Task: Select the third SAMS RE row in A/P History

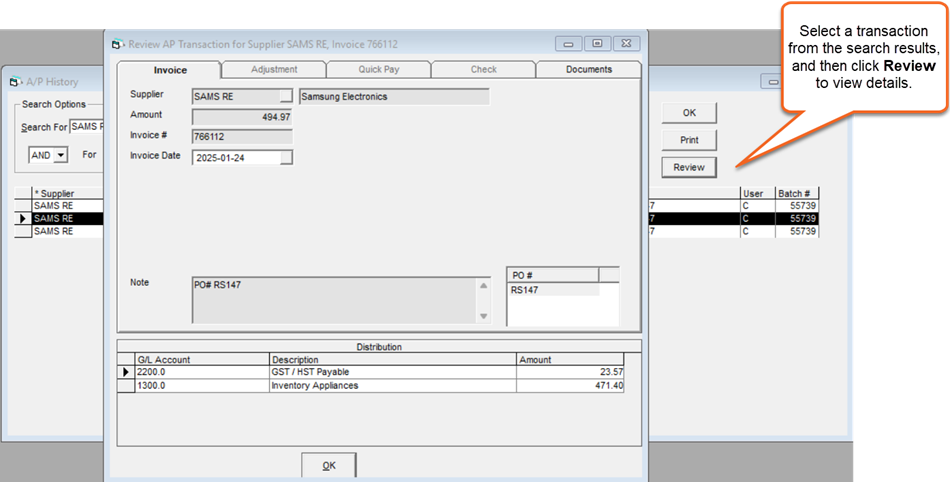Action: (x=67, y=231)
